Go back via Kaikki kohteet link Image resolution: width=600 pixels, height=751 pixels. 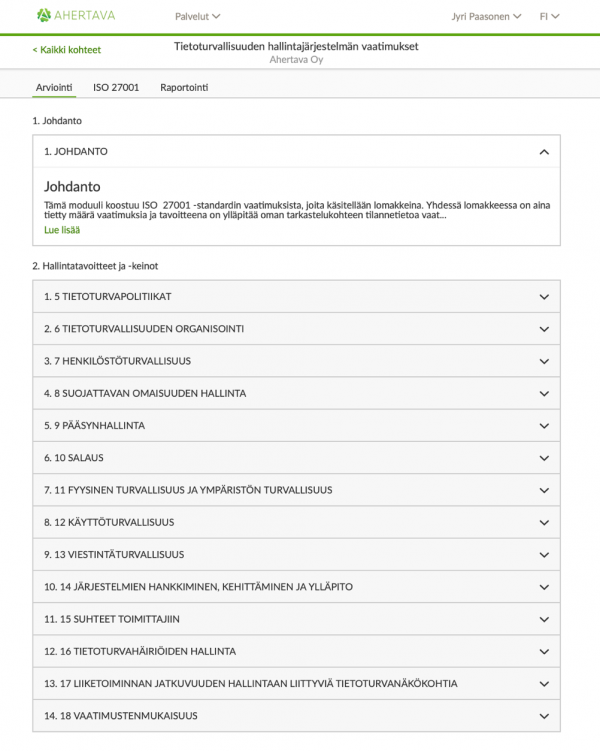tap(66, 50)
